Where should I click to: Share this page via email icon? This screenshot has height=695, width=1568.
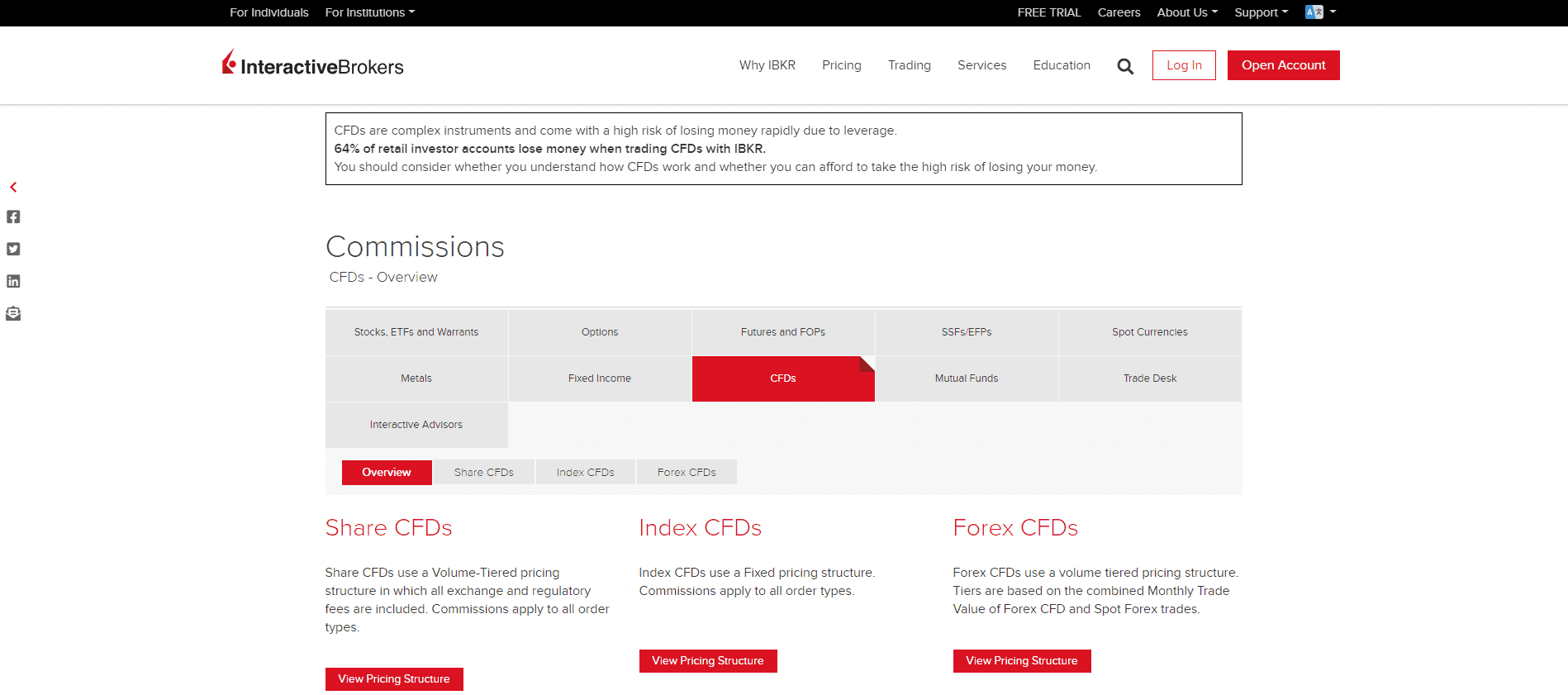coord(13,313)
